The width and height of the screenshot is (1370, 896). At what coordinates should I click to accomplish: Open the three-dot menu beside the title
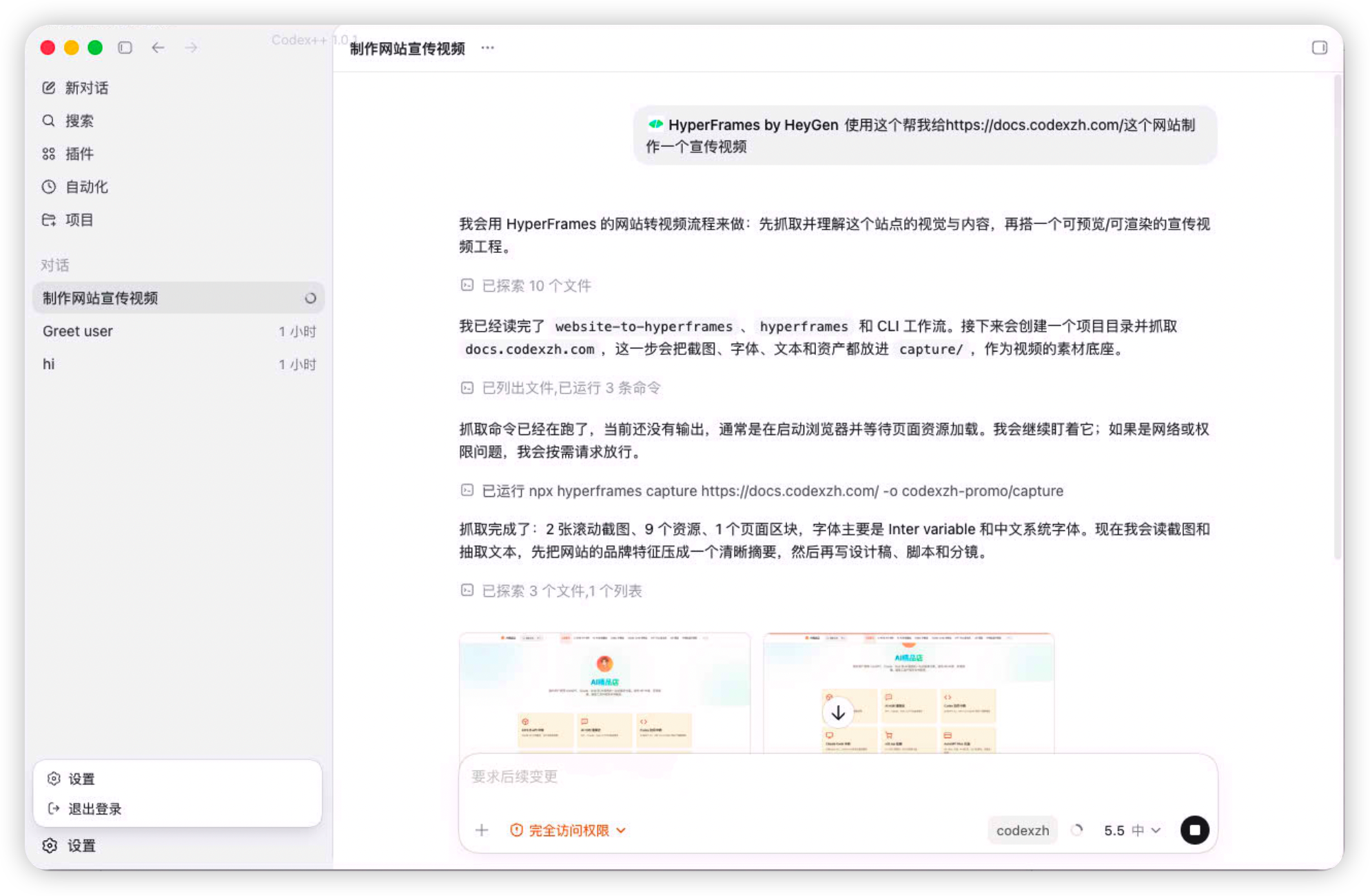coord(487,48)
